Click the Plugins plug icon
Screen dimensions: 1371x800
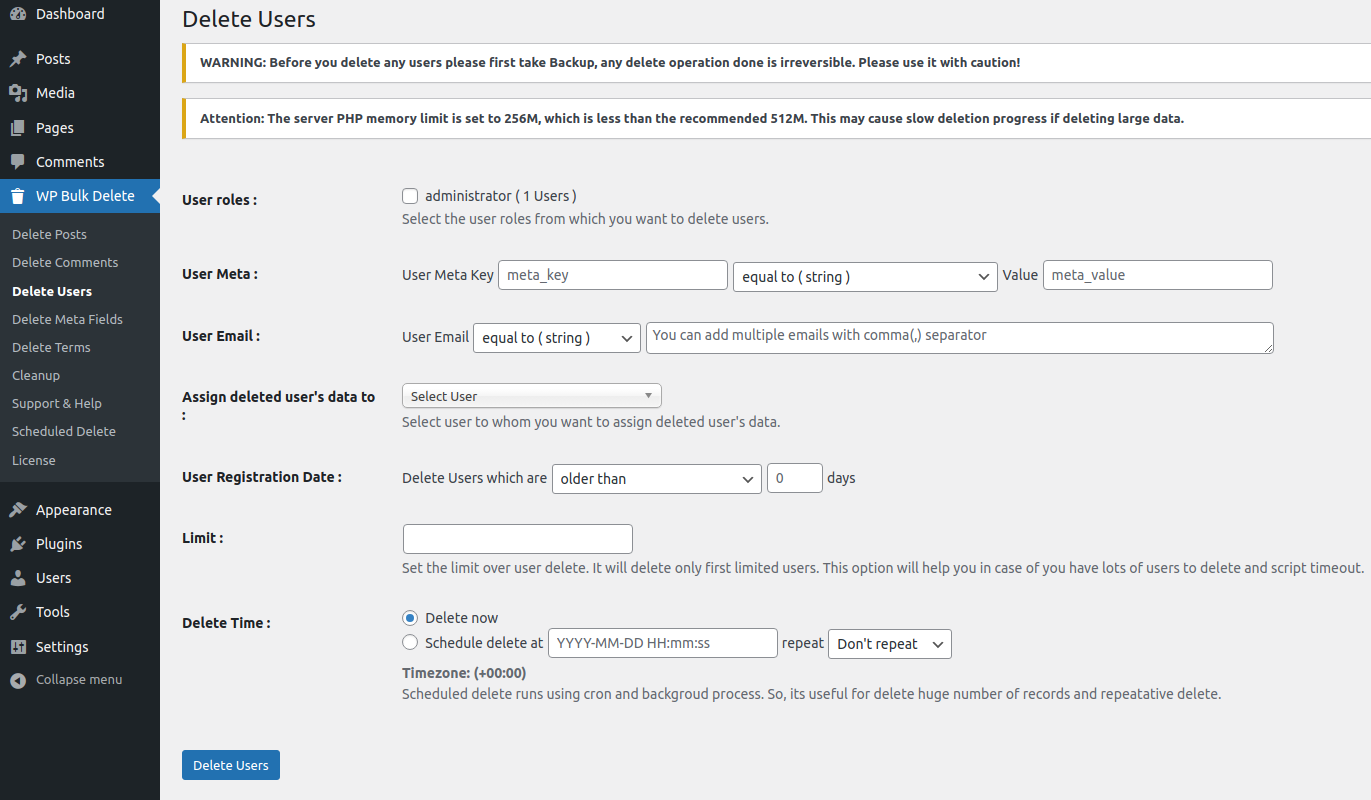(18, 544)
